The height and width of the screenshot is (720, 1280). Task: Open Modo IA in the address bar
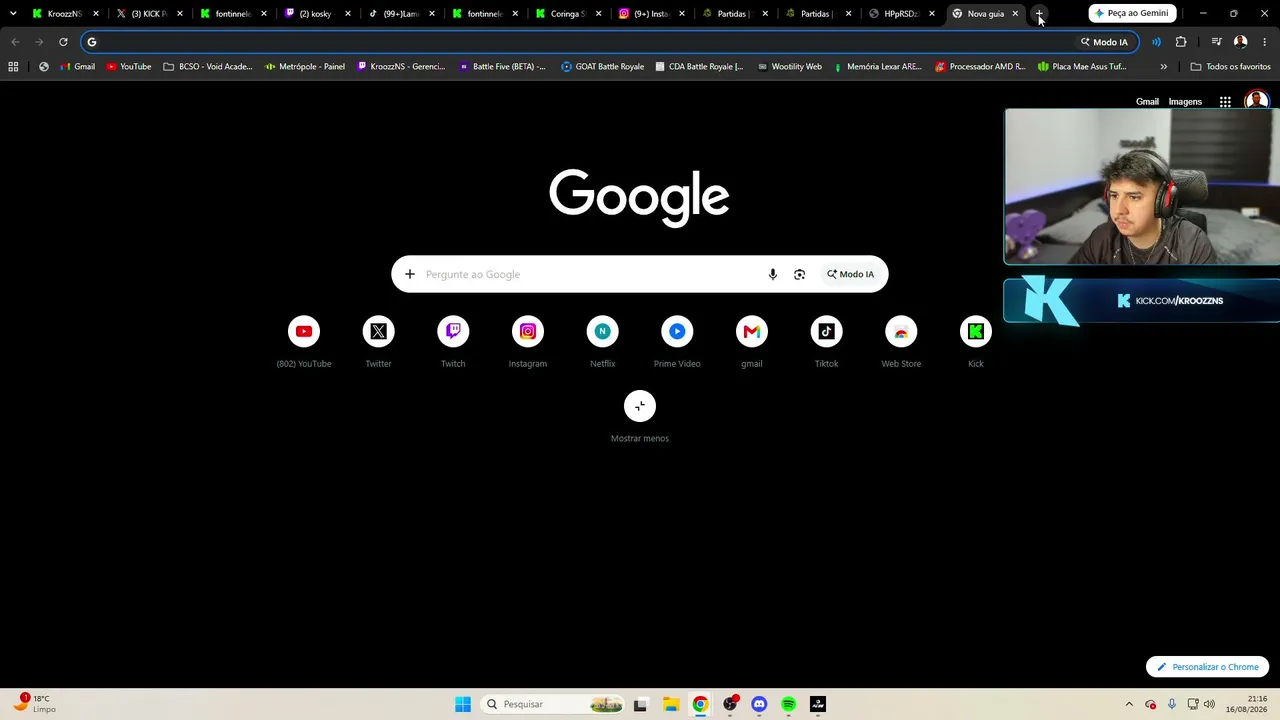pos(1104,42)
